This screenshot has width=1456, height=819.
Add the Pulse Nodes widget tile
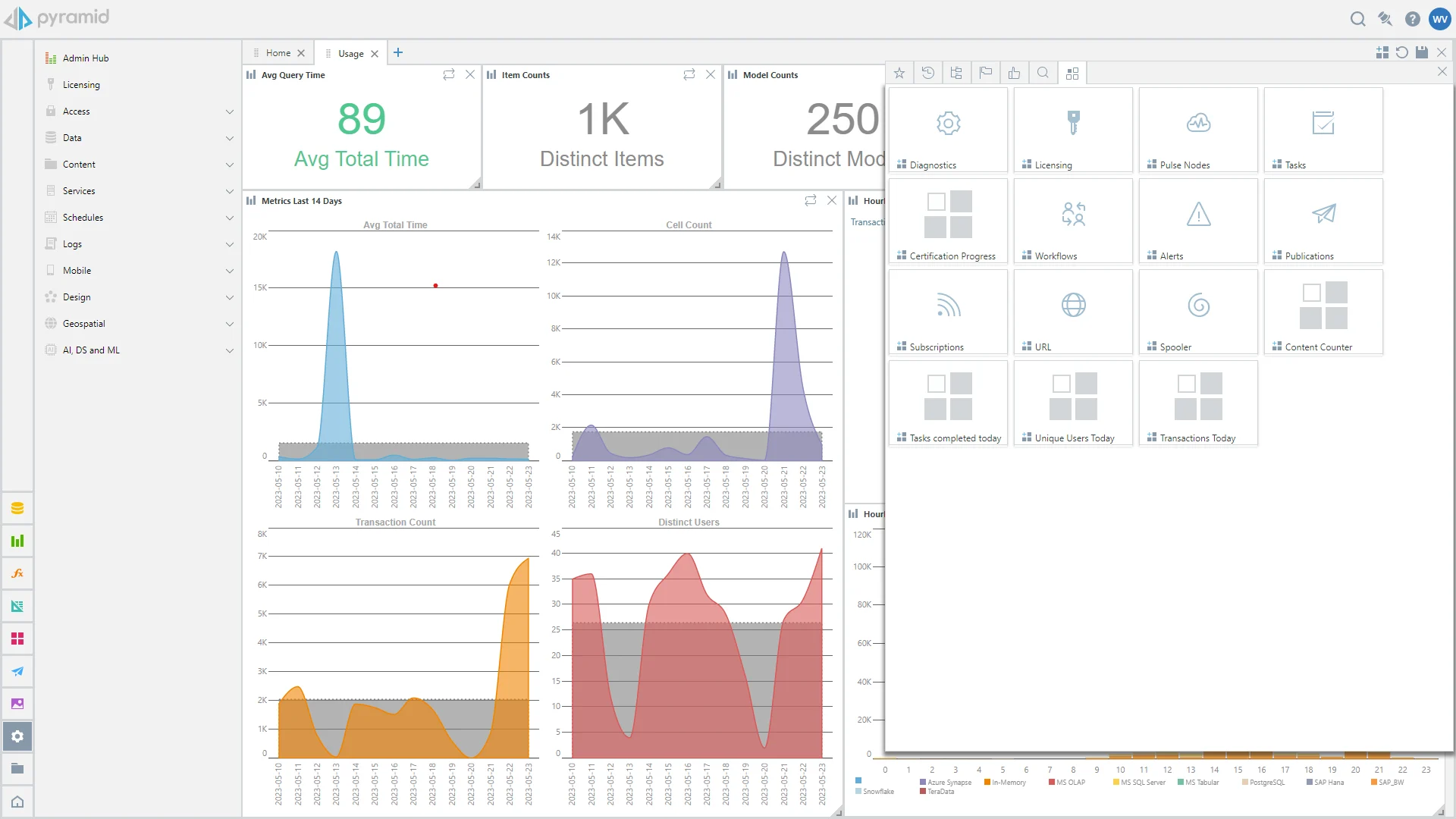click(x=1198, y=130)
